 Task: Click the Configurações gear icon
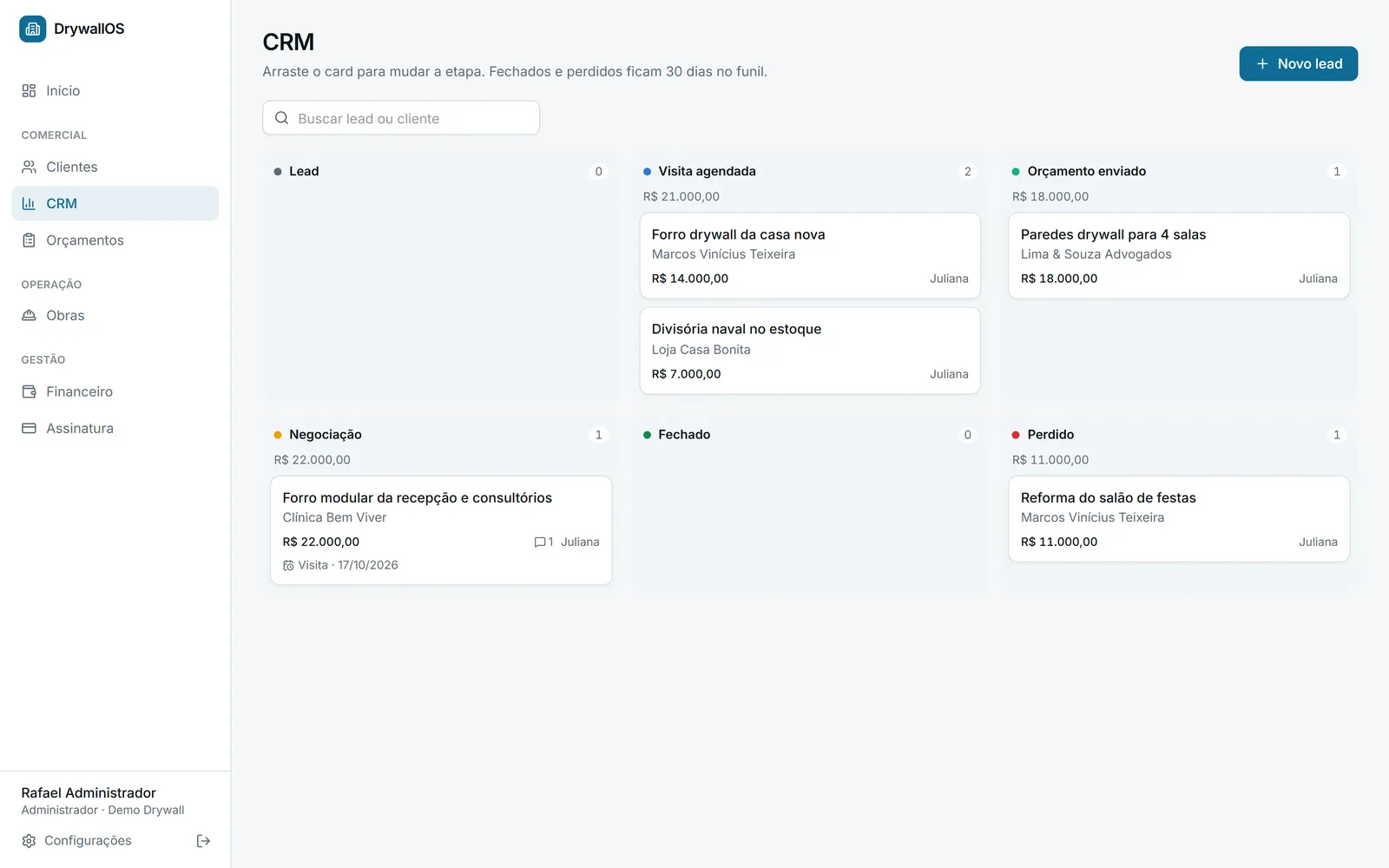(x=29, y=841)
